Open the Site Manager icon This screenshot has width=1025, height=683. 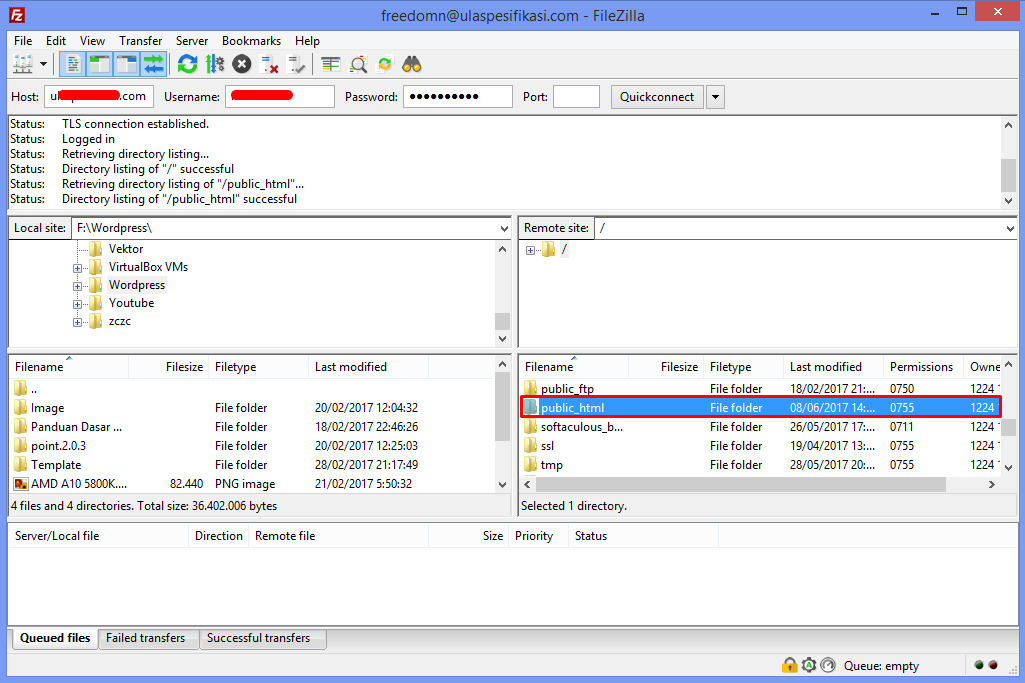click(23, 64)
